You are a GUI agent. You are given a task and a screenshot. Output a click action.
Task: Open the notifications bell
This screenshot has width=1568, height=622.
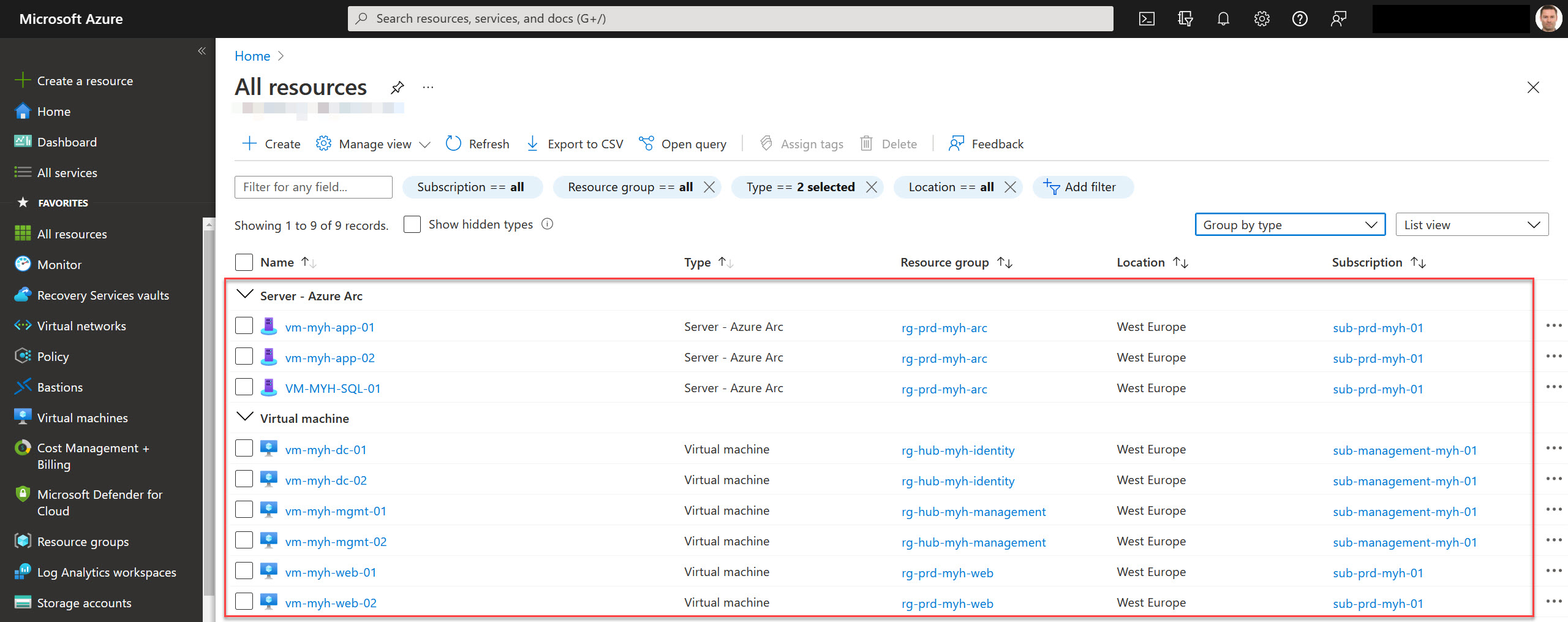click(x=1223, y=18)
